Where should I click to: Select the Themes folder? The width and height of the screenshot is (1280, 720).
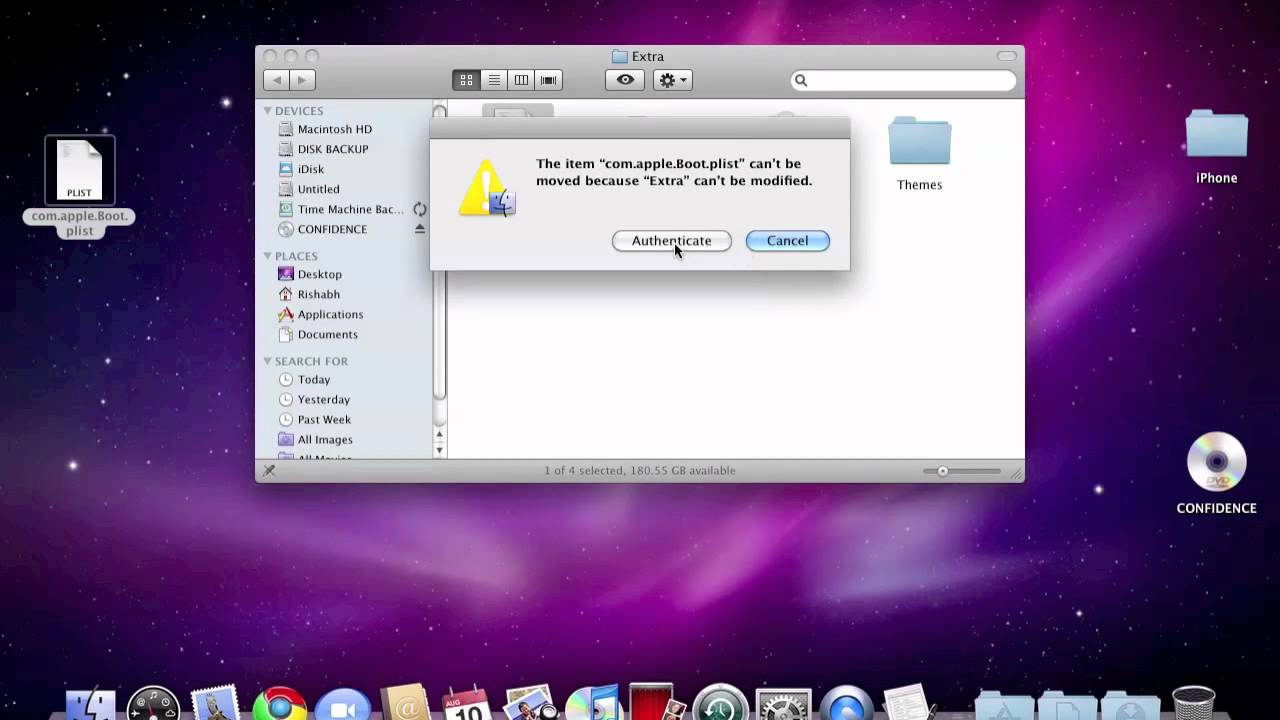(919, 153)
